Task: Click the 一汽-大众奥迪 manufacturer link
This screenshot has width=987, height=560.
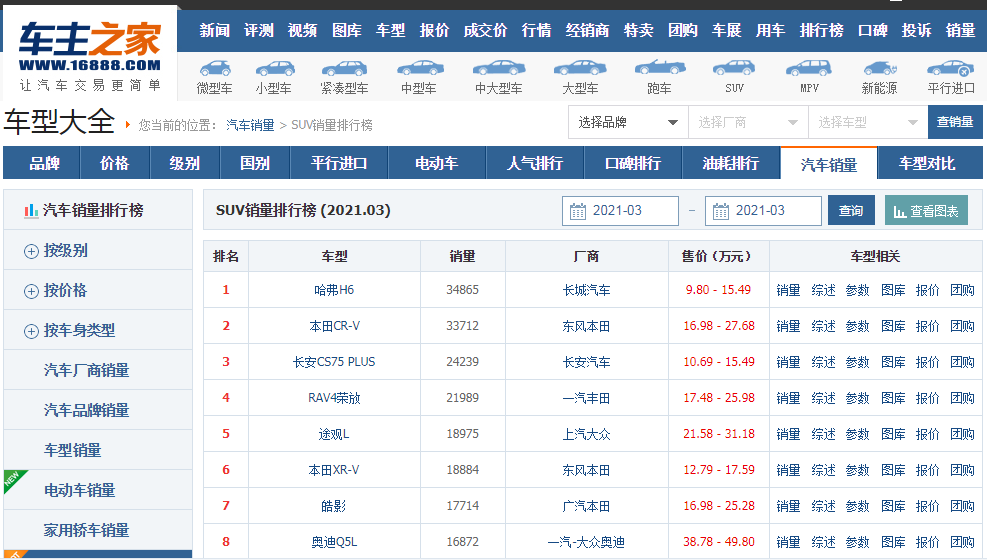Action: click(587, 542)
